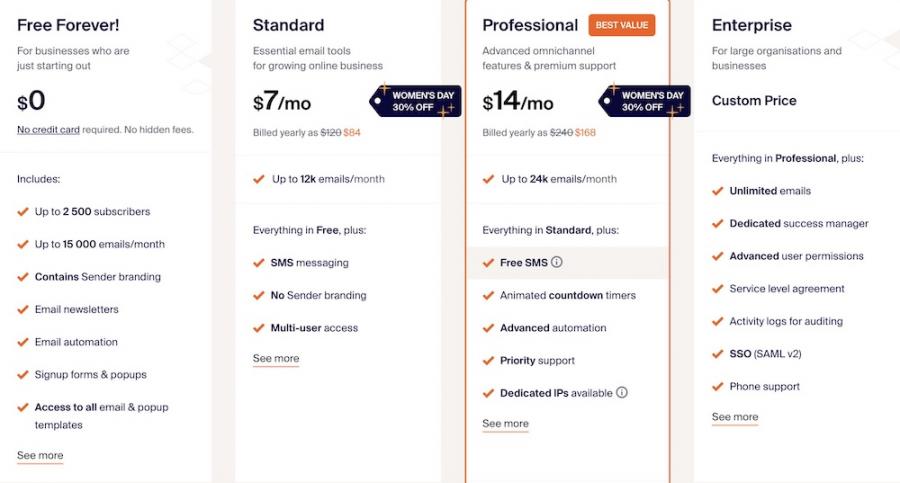Screen dimensions: 900x483
Task: Click the checkmark beside Unlimited emails
Action: (x=717, y=191)
